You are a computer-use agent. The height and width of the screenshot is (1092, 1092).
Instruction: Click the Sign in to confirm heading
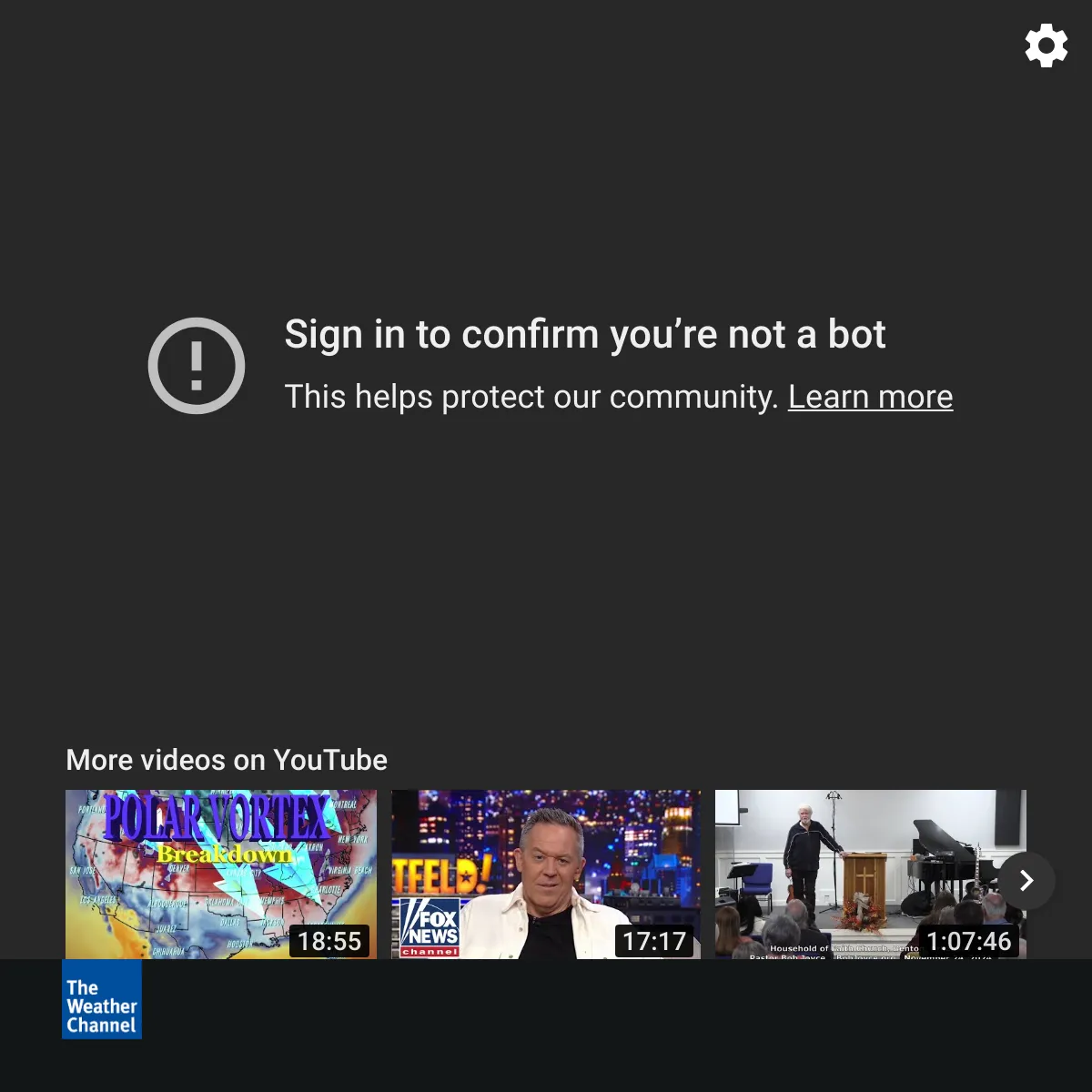click(585, 335)
